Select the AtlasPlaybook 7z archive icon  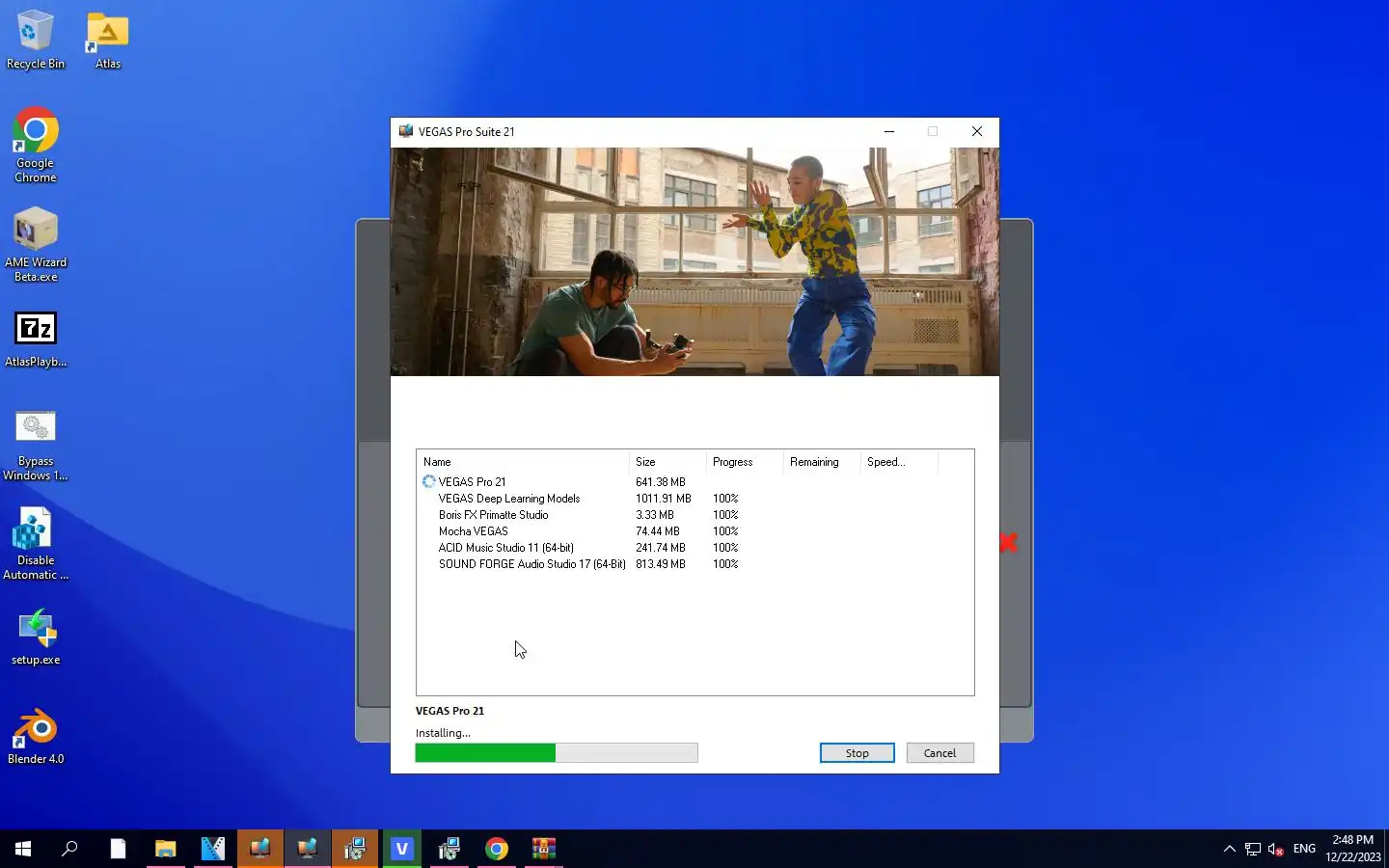pyautogui.click(x=36, y=339)
